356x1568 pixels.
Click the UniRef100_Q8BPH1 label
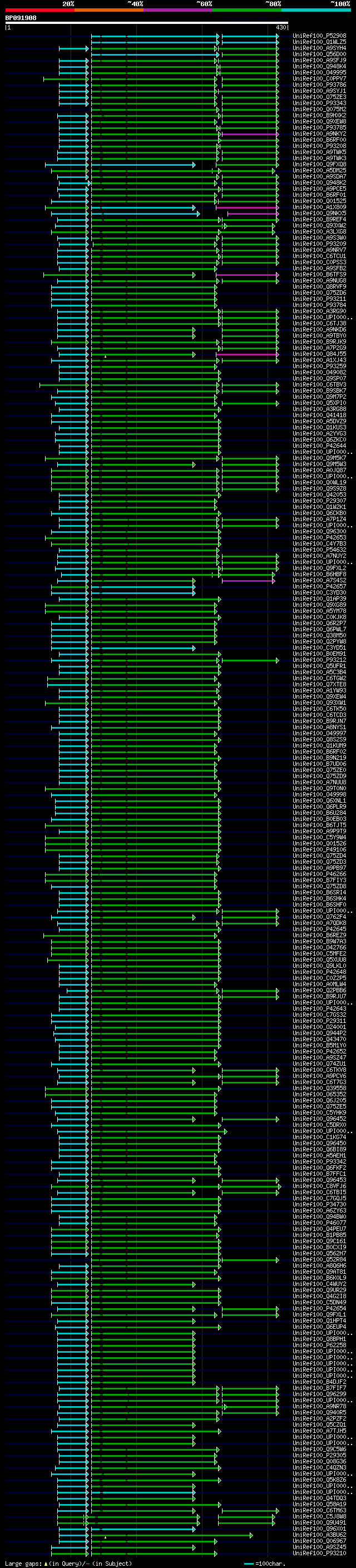319,1338
